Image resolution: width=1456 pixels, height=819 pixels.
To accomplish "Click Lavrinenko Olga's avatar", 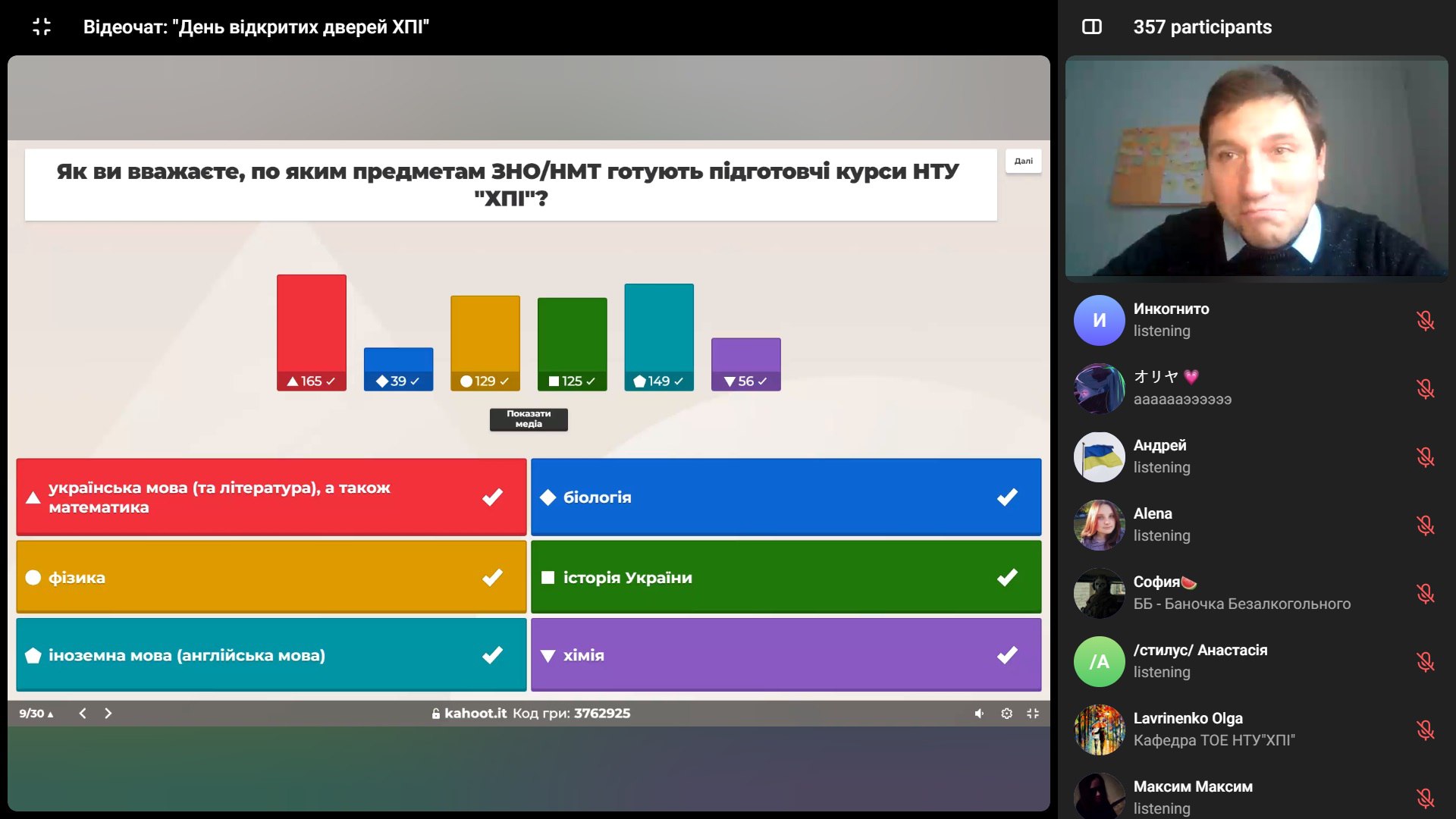I will [x=1099, y=730].
